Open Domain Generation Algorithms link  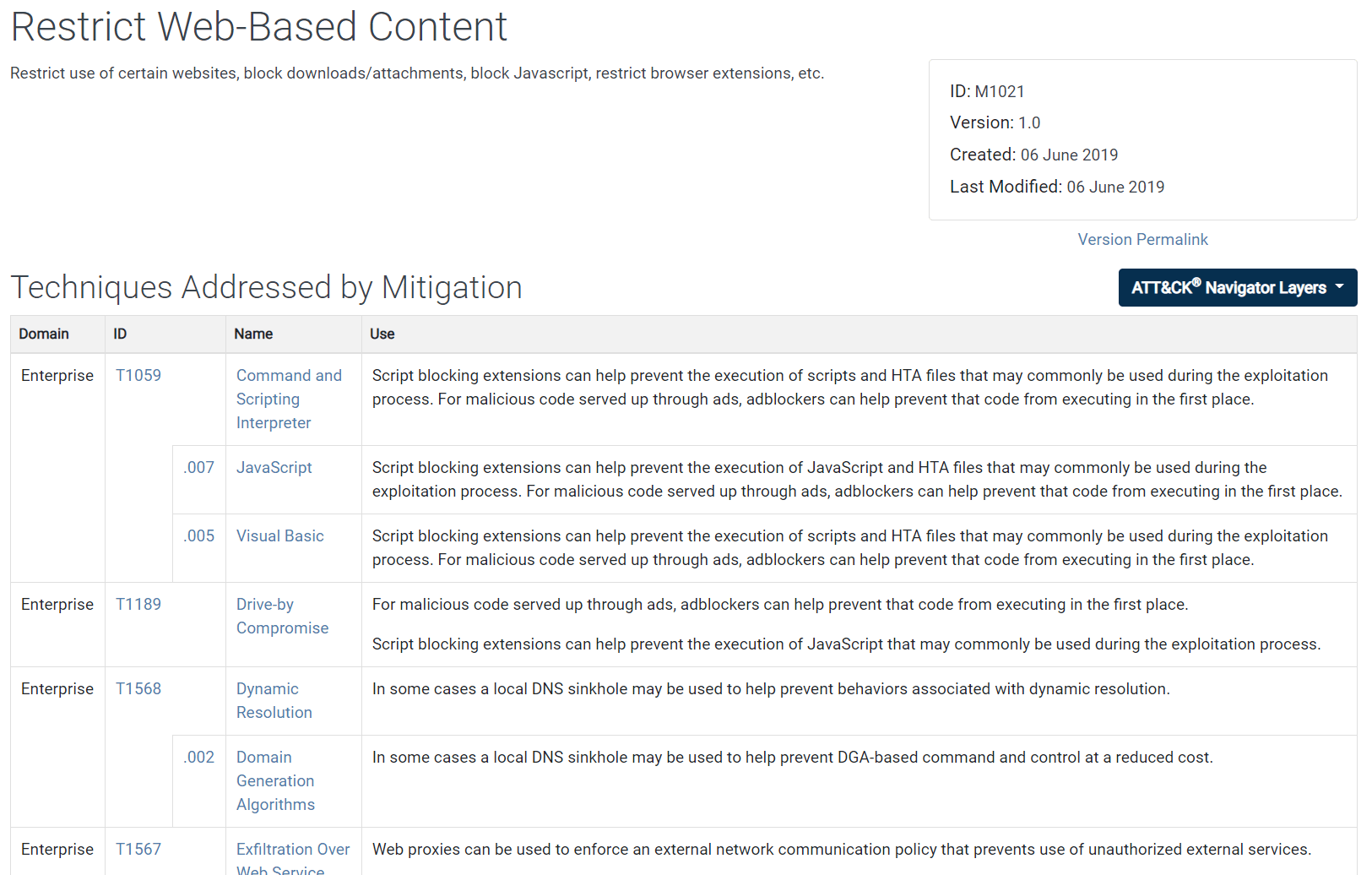point(275,781)
